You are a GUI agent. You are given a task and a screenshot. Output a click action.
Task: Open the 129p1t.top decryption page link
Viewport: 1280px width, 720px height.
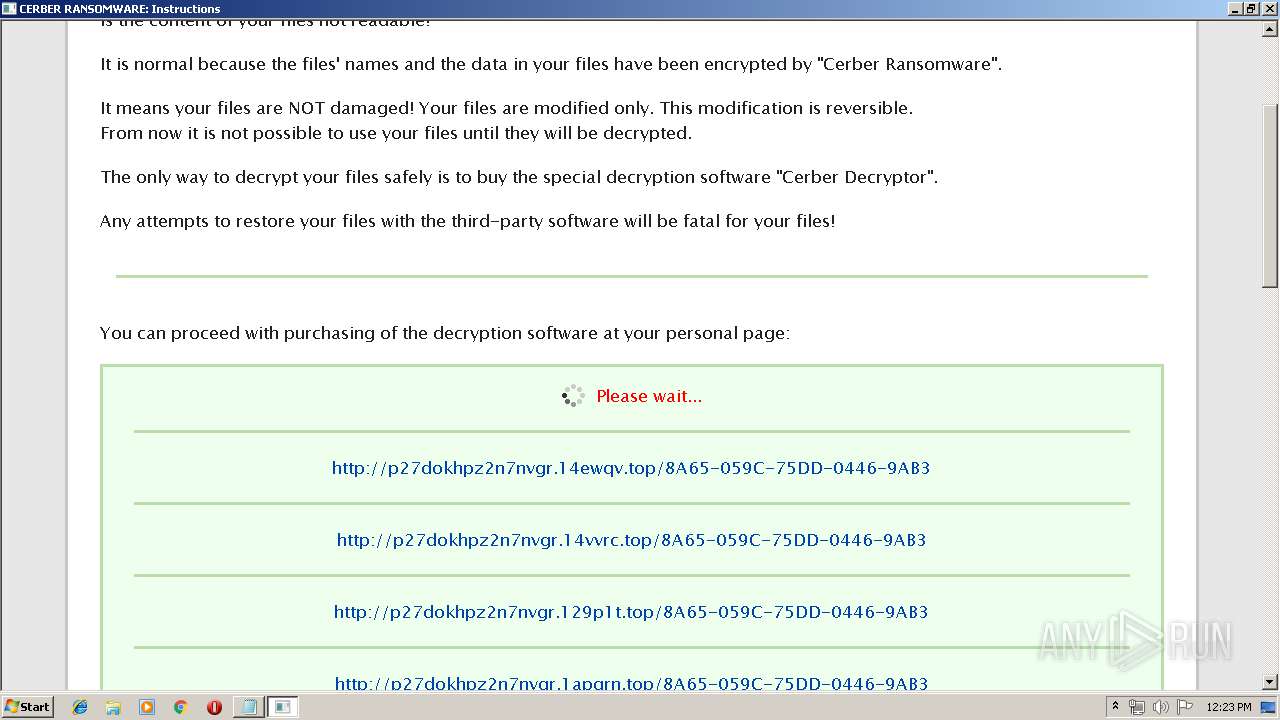pyautogui.click(x=631, y=612)
